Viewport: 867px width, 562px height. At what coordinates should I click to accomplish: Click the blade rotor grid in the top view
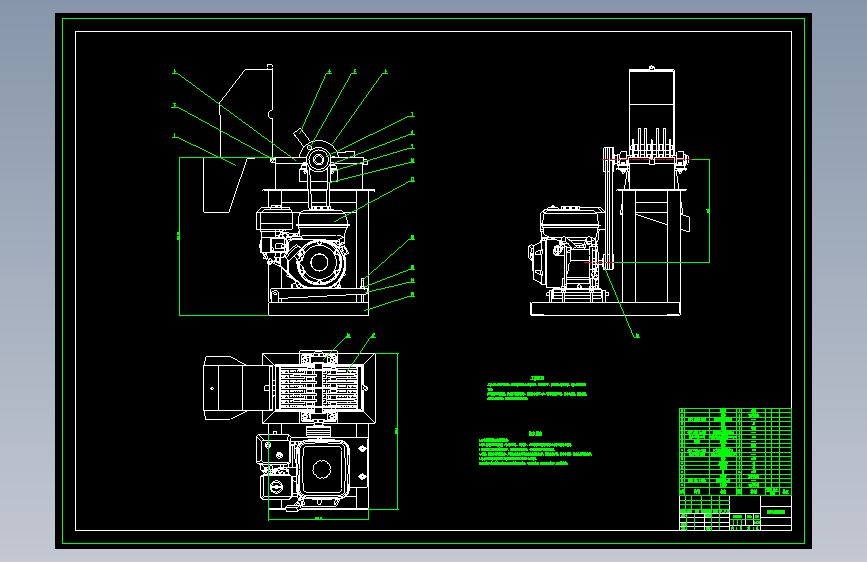coord(319,388)
